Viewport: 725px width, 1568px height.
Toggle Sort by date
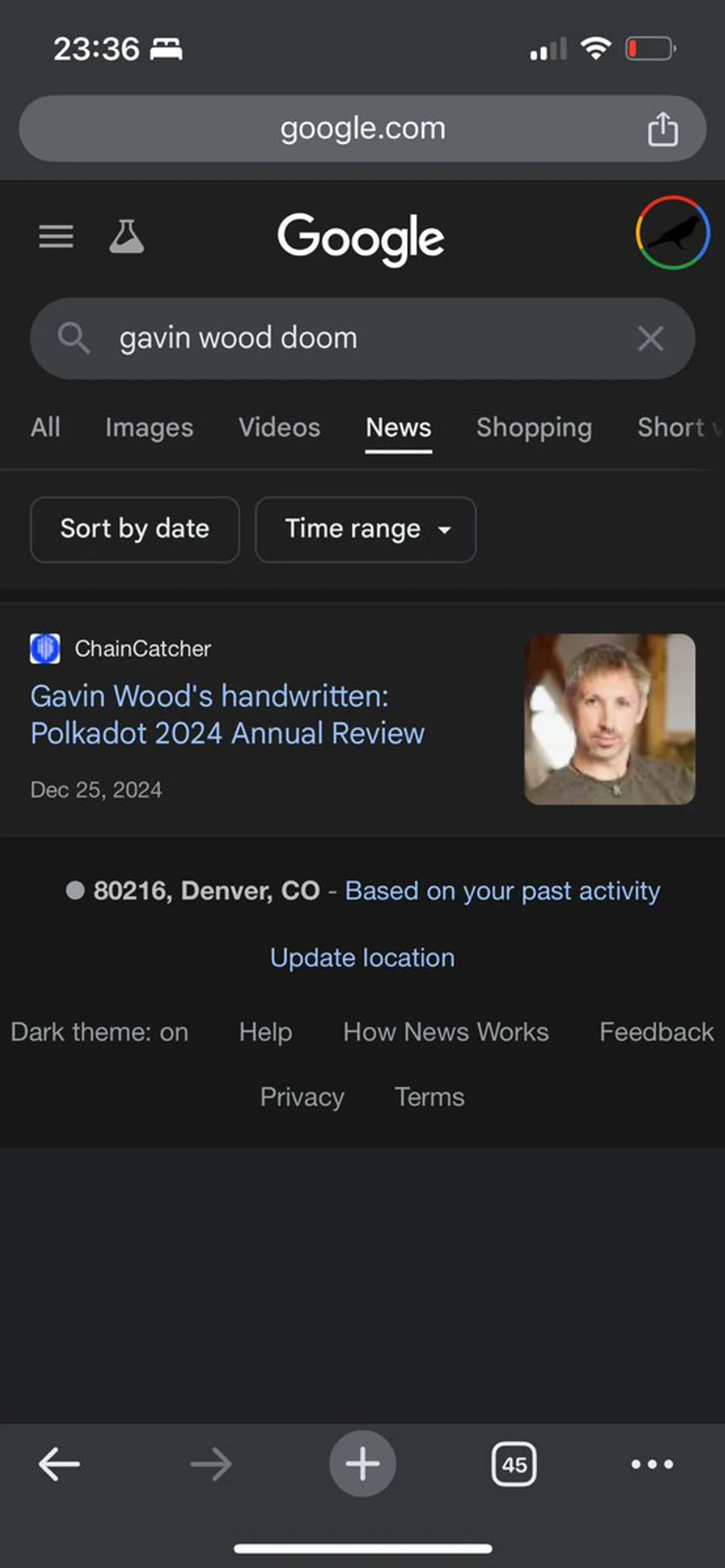pos(135,529)
